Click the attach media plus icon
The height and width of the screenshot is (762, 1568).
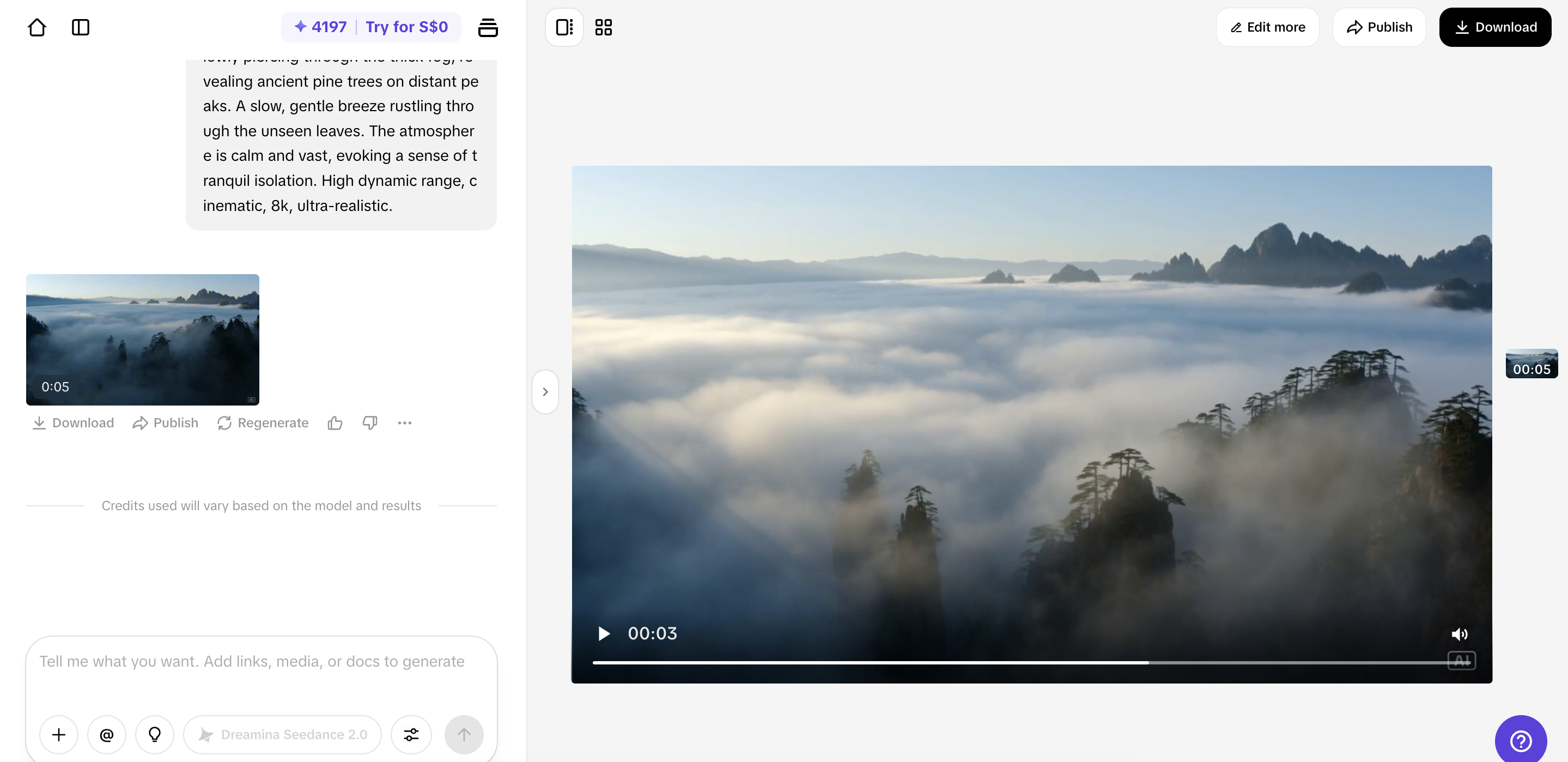click(58, 735)
